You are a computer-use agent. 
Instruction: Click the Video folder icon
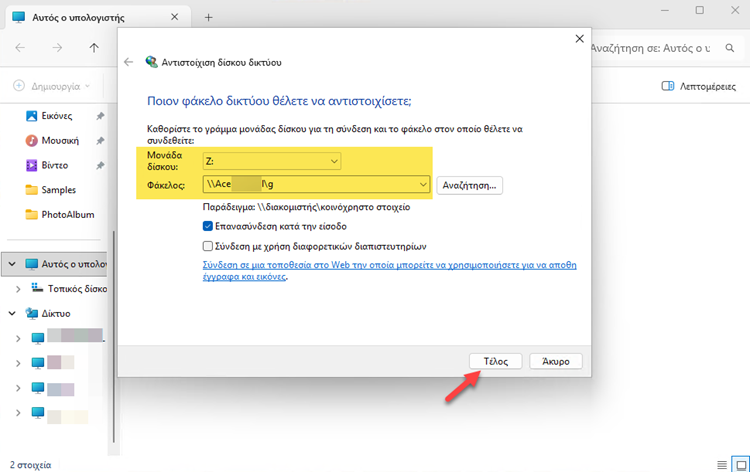(x=31, y=165)
